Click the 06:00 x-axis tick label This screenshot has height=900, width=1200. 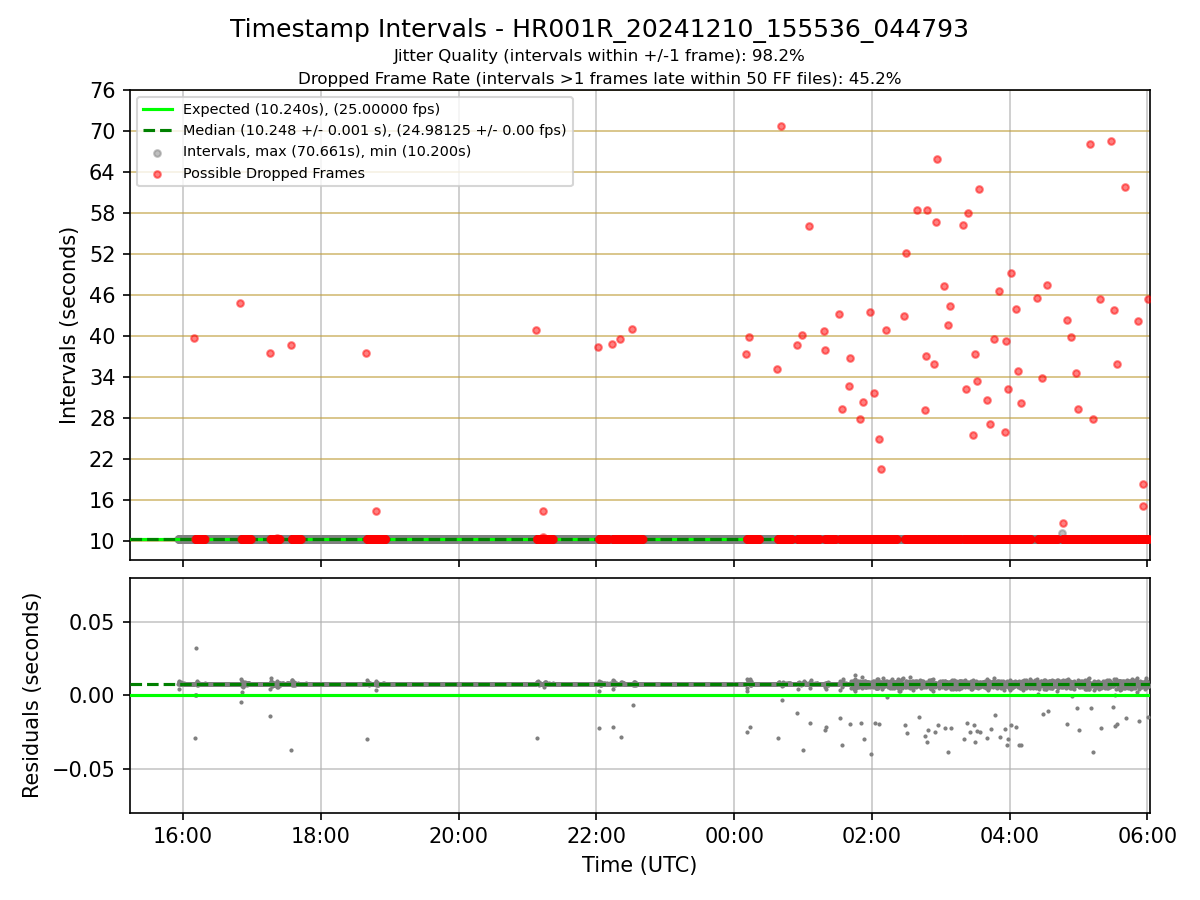[1147, 834]
